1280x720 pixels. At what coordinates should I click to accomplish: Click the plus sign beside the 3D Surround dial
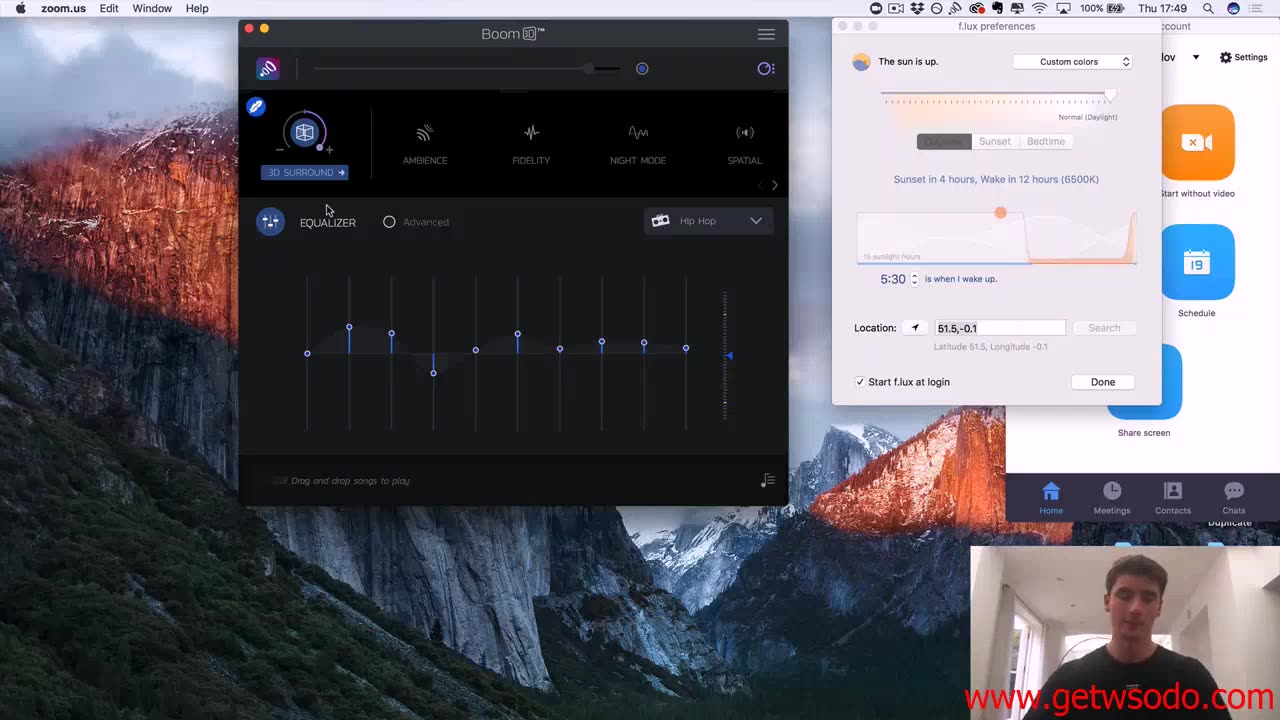click(329, 150)
